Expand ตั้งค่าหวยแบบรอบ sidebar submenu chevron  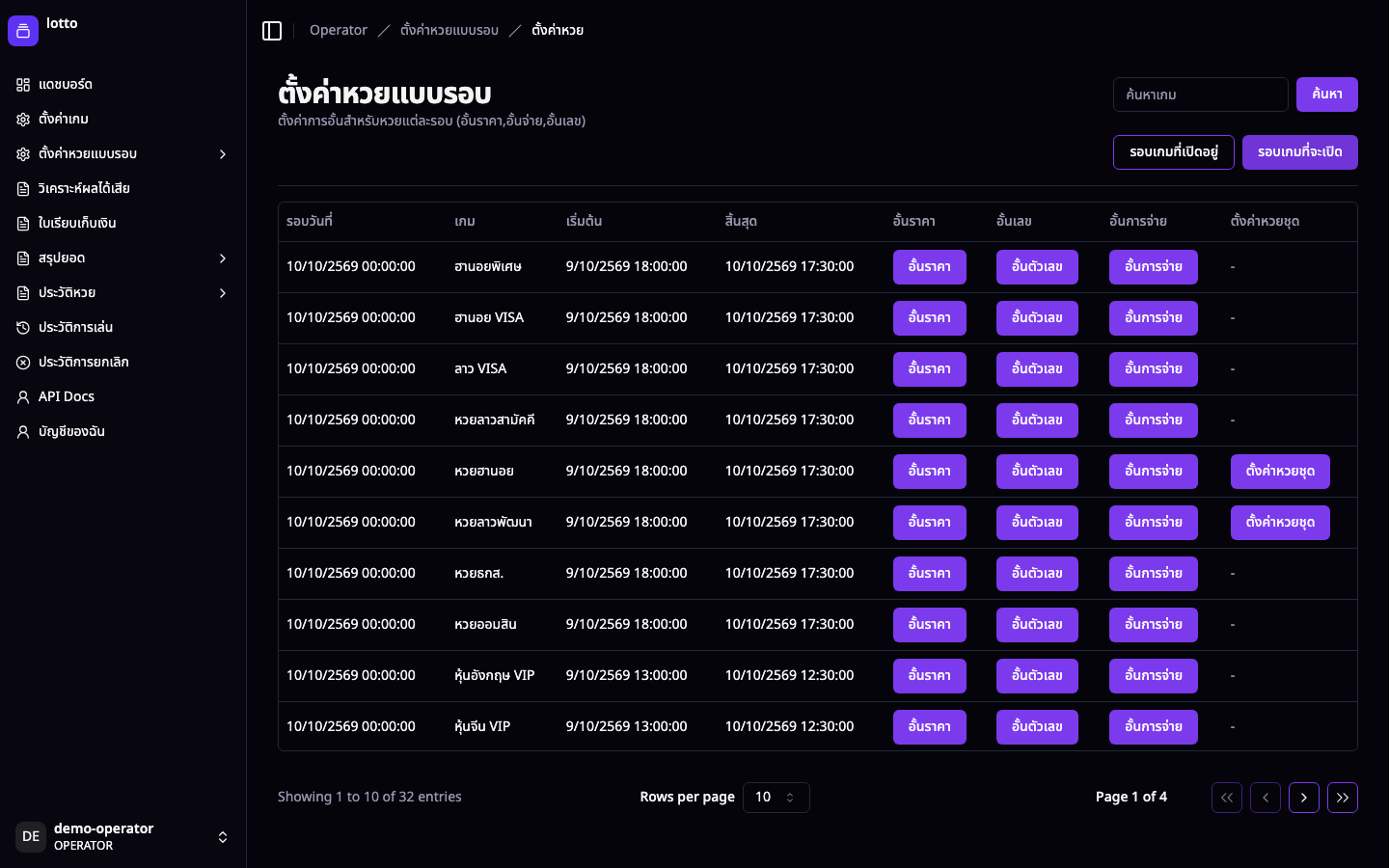pyautogui.click(x=223, y=154)
